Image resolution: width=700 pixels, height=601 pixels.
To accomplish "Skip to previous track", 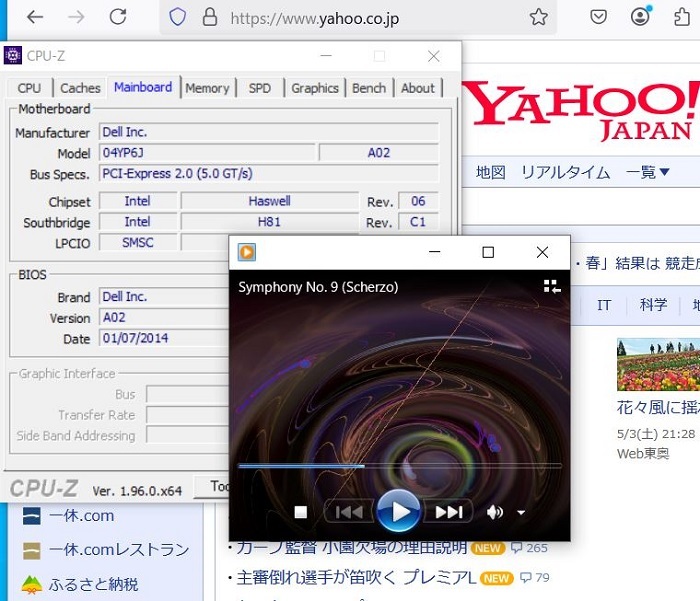I will [x=349, y=512].
